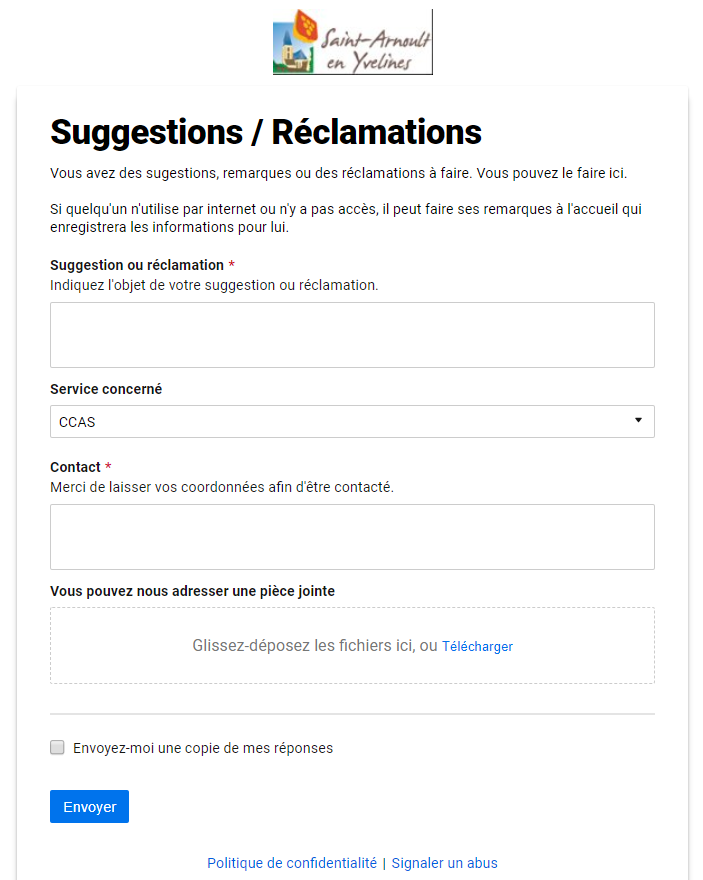703x880 pixels.
Task: Open the Service concerné dropdown showing CCAS
Action: (x=340, y=422)
